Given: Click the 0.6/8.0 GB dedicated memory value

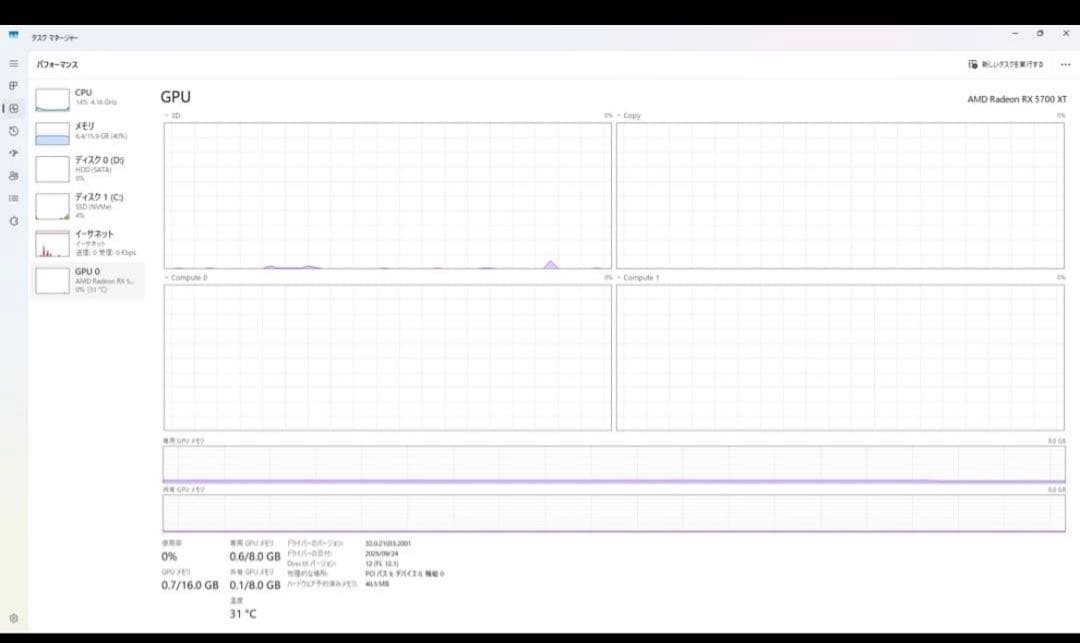Looking at the screenshot, I should tap(255, 556).
